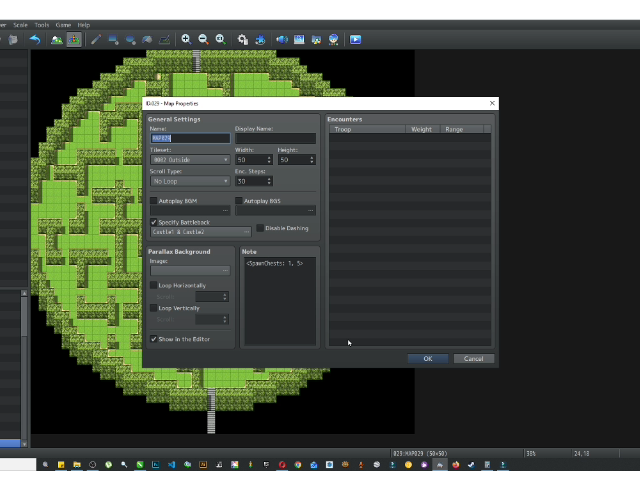Click the OK button
Image resolution: width=640 pixels, height=480 pixels.
[428, 358]
